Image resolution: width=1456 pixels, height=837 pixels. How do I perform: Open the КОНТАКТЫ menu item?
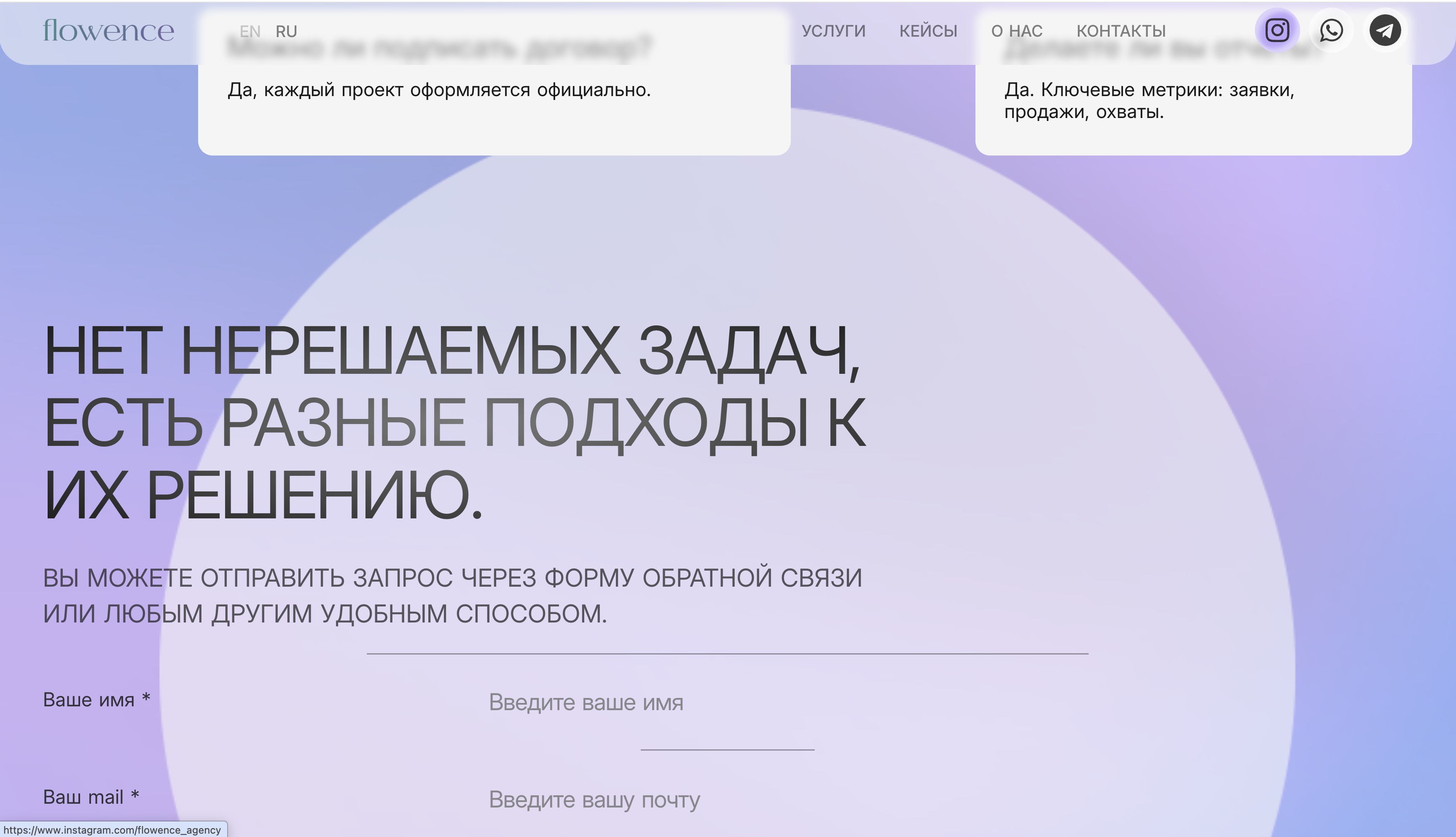(x=1121, y=31)
